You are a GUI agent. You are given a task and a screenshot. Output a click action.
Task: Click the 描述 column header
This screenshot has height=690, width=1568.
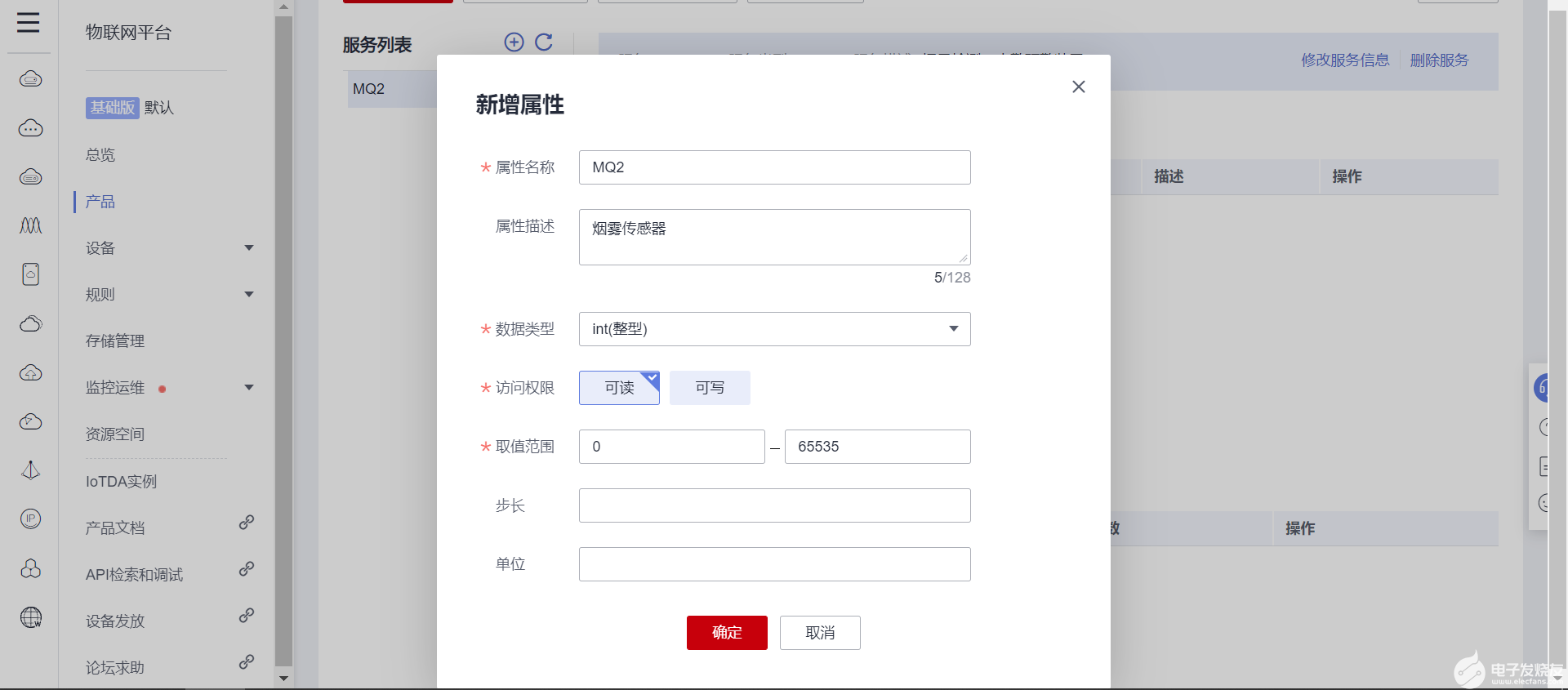[x=1169, y=176]
